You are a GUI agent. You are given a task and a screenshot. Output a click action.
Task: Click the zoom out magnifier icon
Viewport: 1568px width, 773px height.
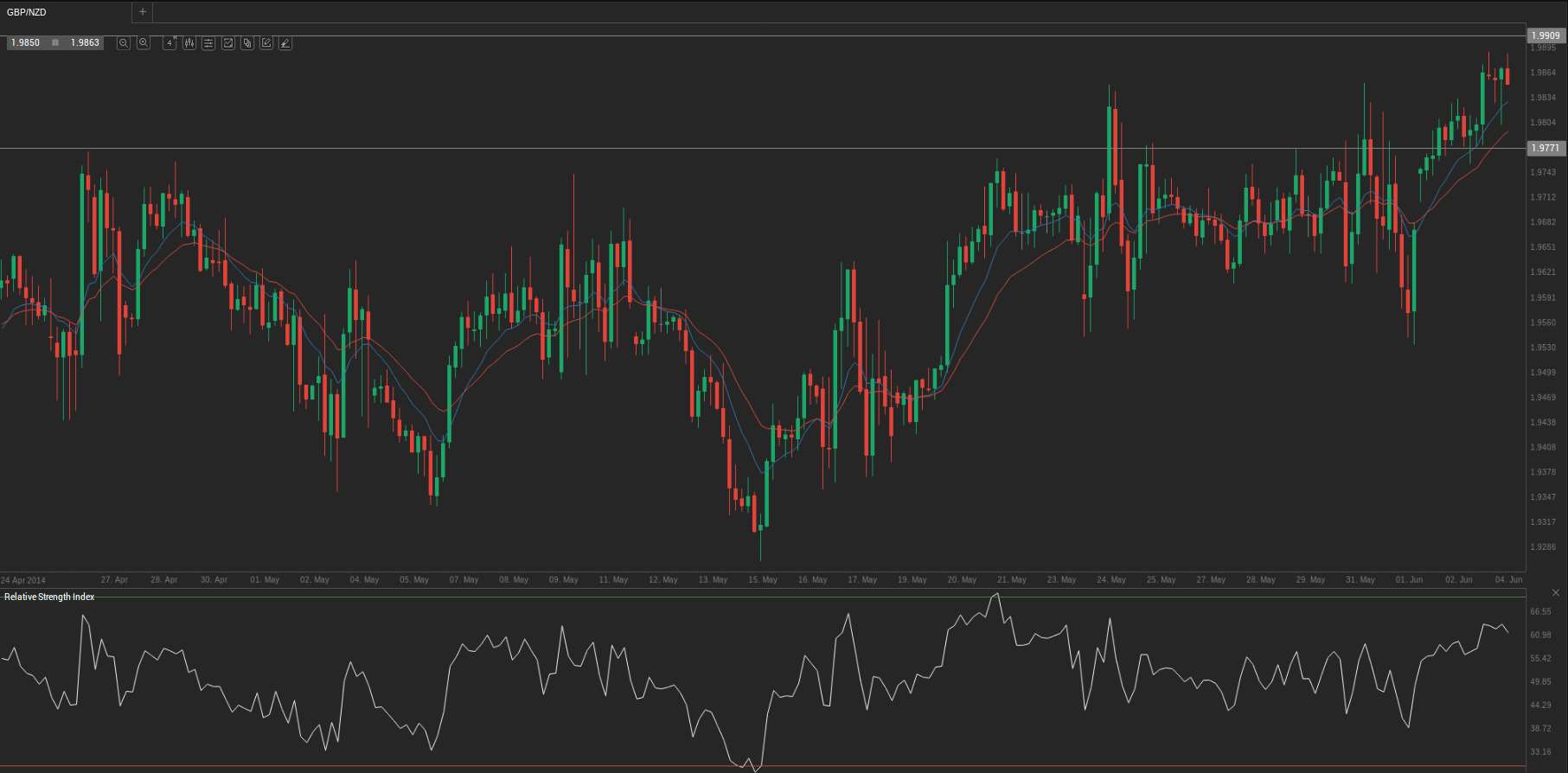(x=124, y=43)
